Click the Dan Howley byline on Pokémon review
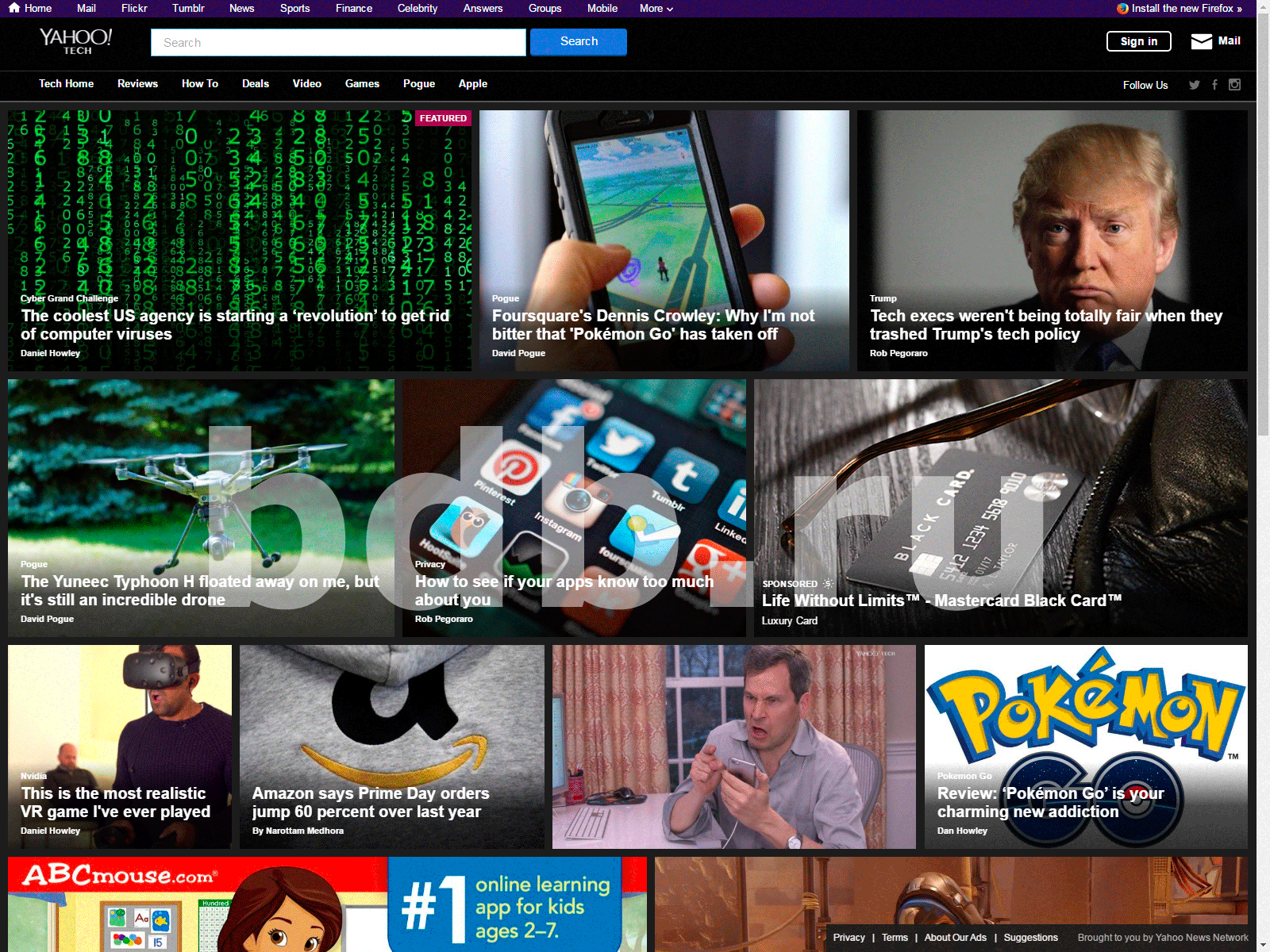Screen dimensions: 1270x952 click(x=962, y=831)
